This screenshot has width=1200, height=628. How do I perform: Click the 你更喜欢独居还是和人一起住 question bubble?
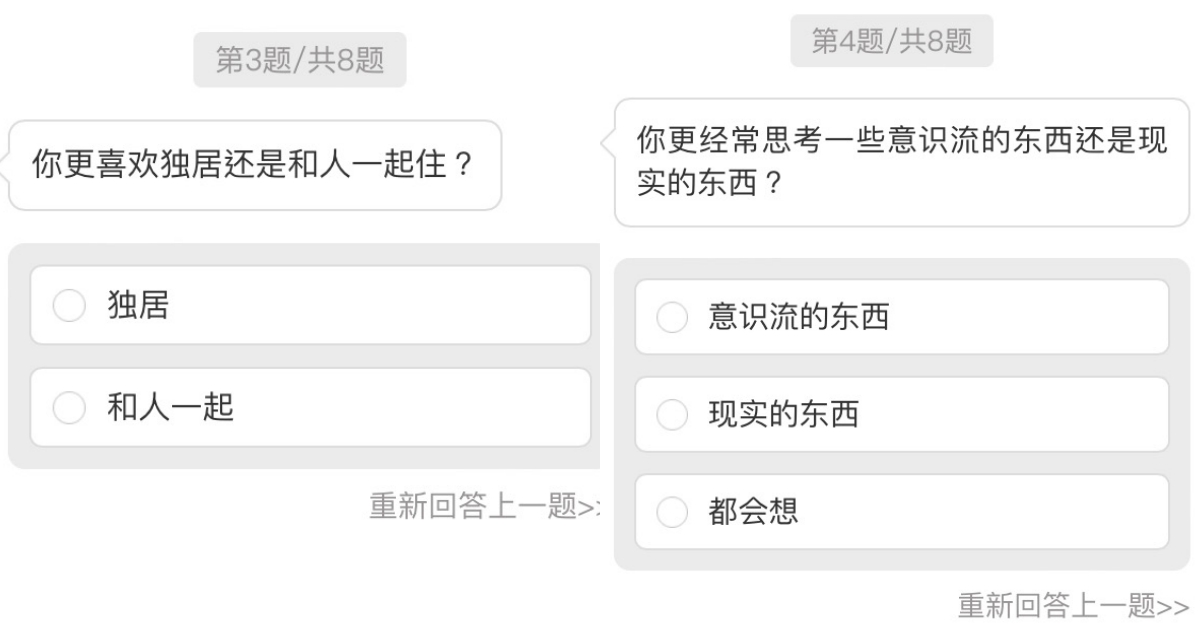coord(254,165)
